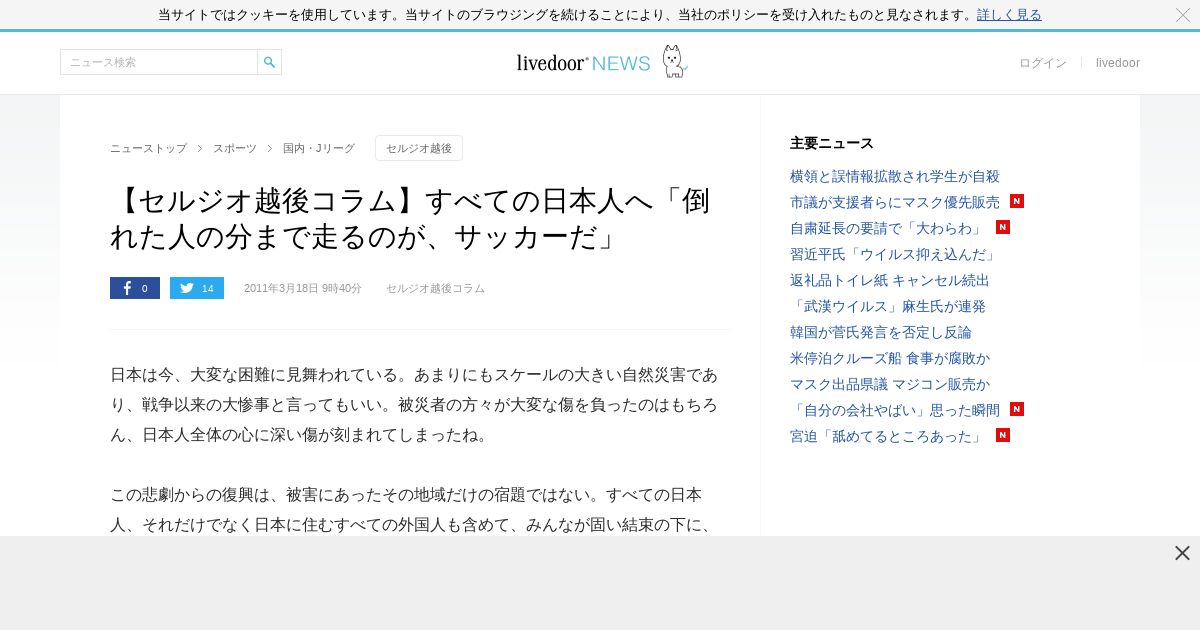1200x630 pixels.
Task: Click N badge next to 宮迫「舐めてるところあった」
Action: coord(1003,435)
